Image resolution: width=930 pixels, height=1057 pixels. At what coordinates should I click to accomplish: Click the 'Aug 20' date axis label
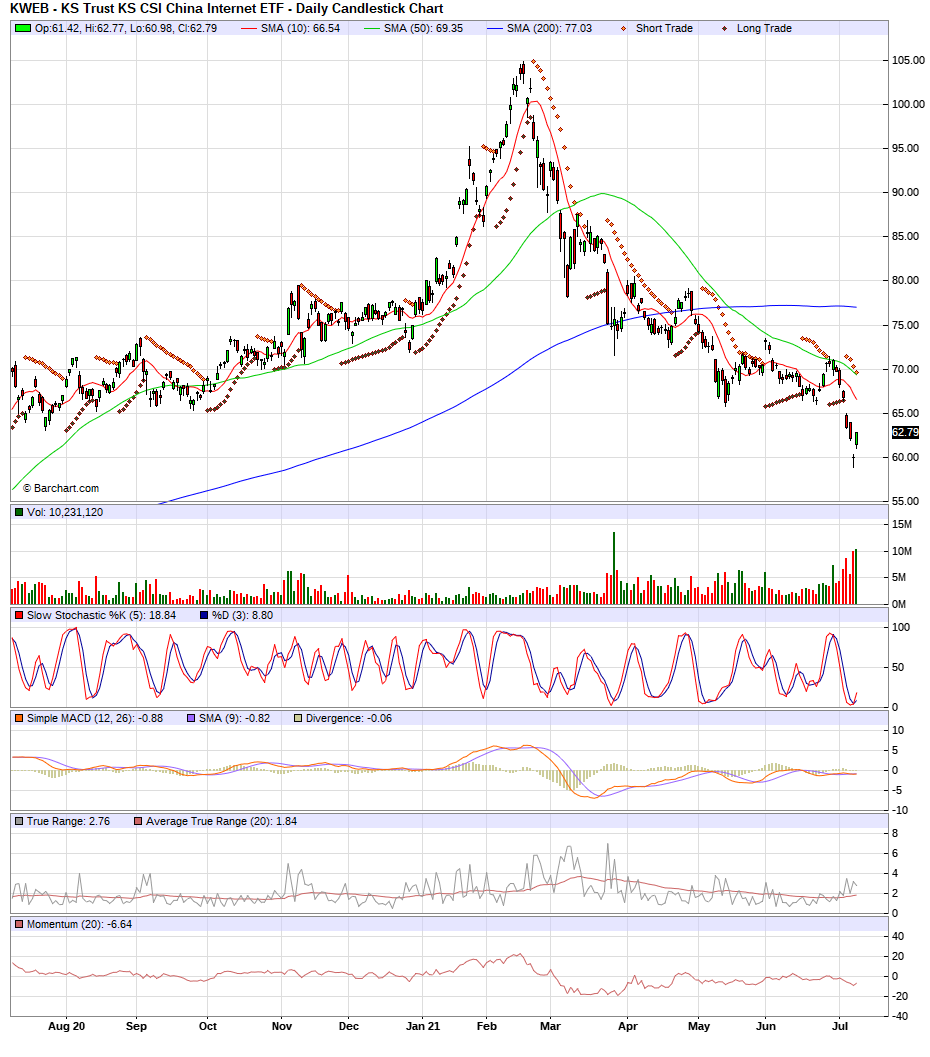pyautogui.click(x=67, y=1027)
